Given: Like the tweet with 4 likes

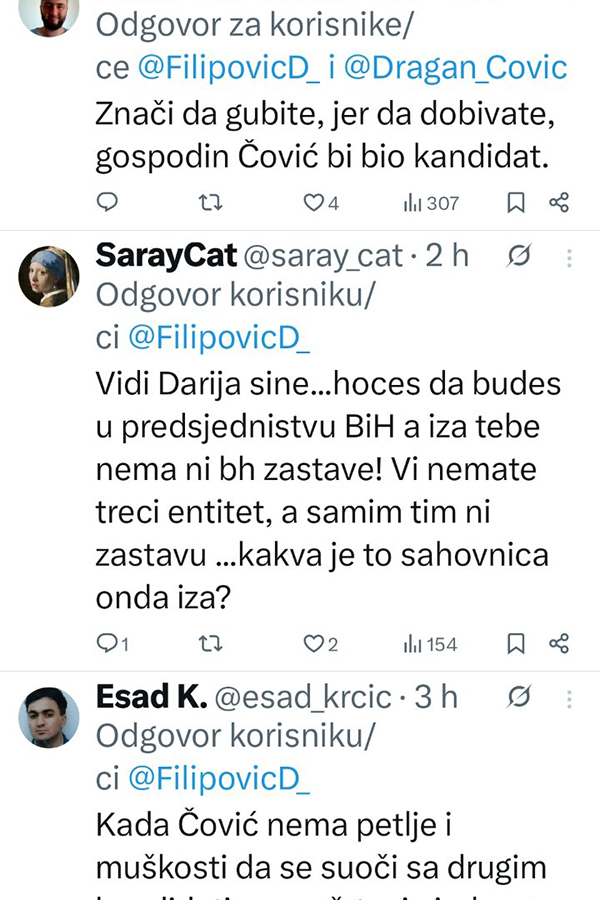Looking at the screenshot, I should (x=314, y=203).
